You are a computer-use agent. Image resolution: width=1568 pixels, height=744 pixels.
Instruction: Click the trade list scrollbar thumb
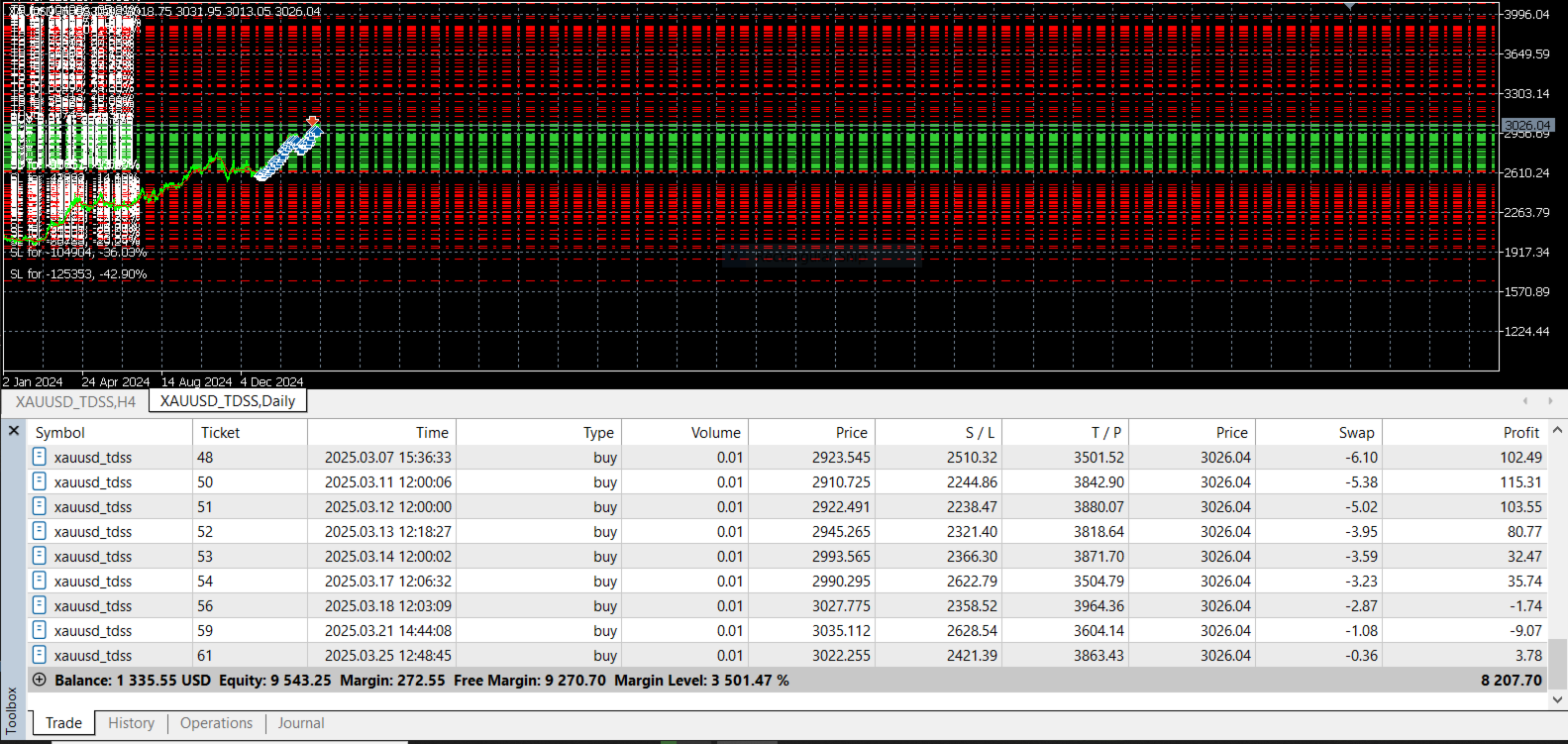click(x=1557, y=664)
